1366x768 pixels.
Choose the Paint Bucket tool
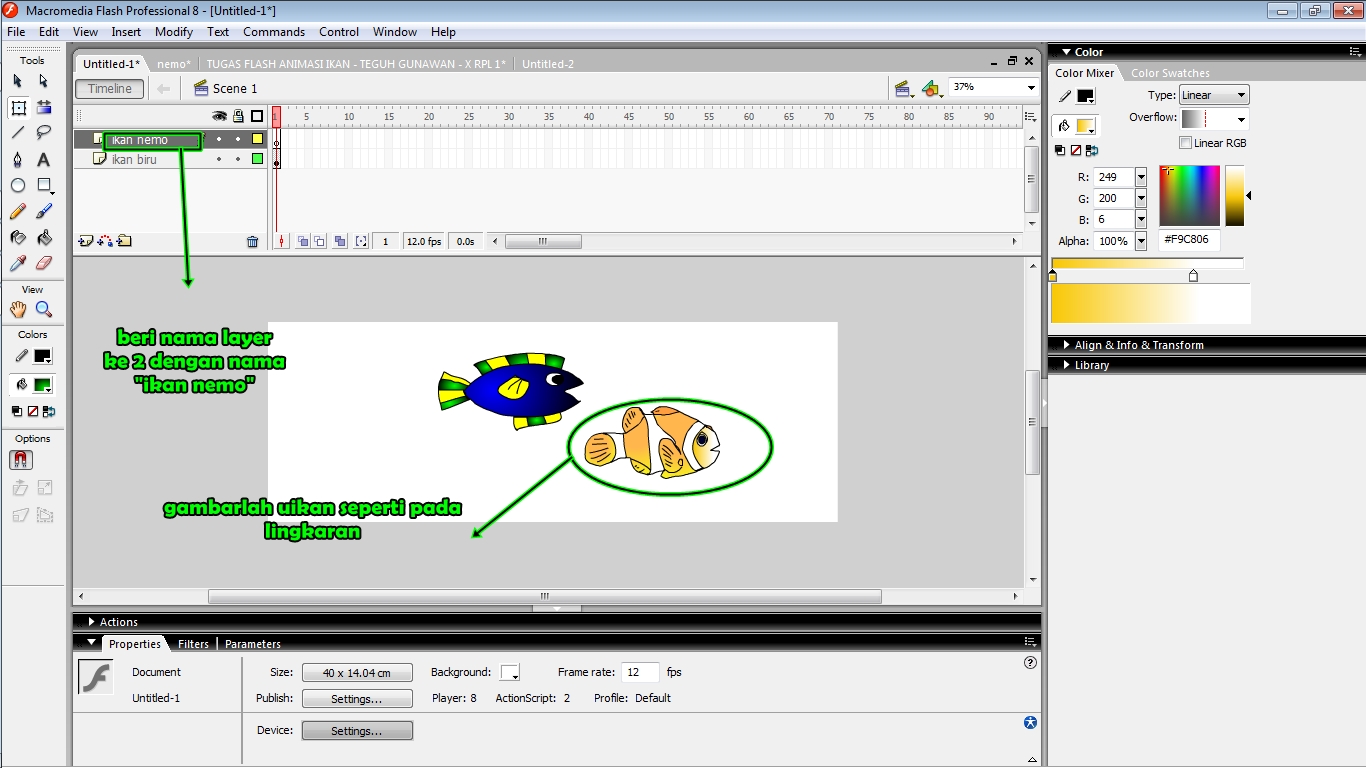[44, 238]
